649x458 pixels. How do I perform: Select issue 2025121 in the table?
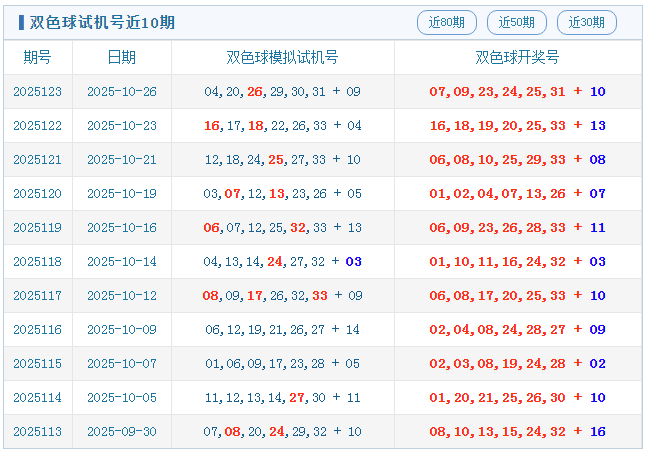point(37,160)
